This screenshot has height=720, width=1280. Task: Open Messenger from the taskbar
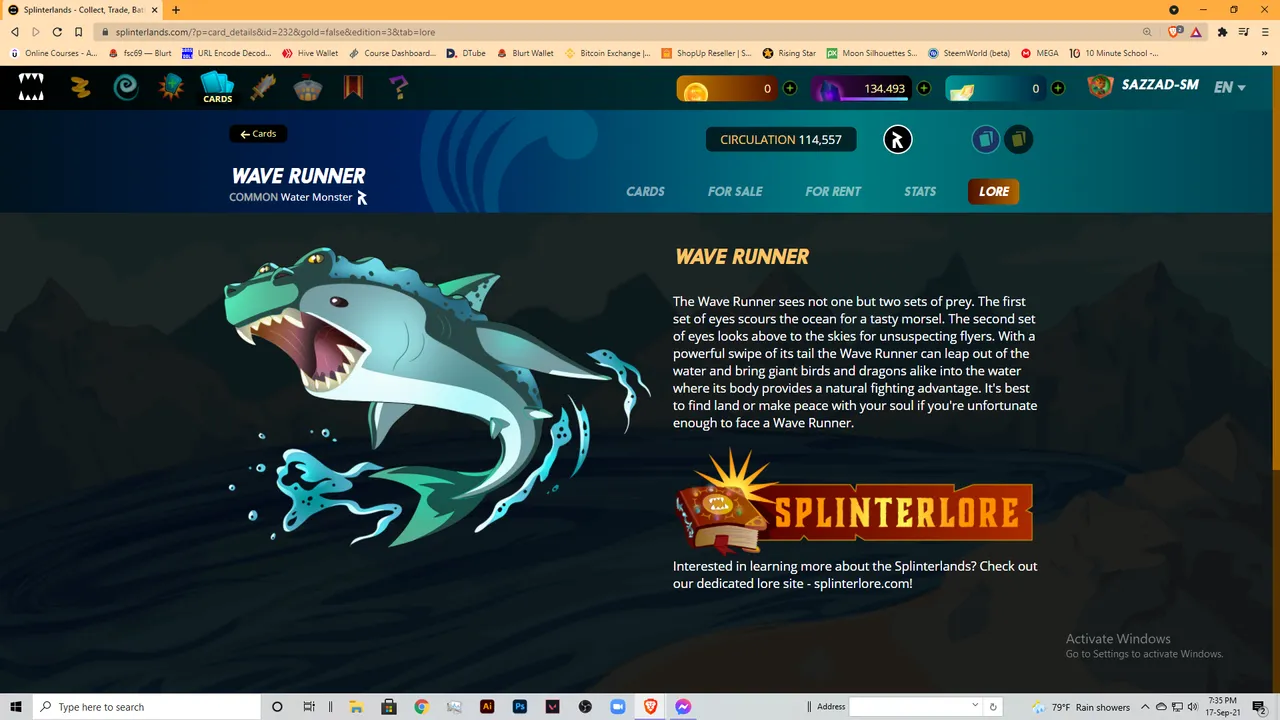pos(683,707)
